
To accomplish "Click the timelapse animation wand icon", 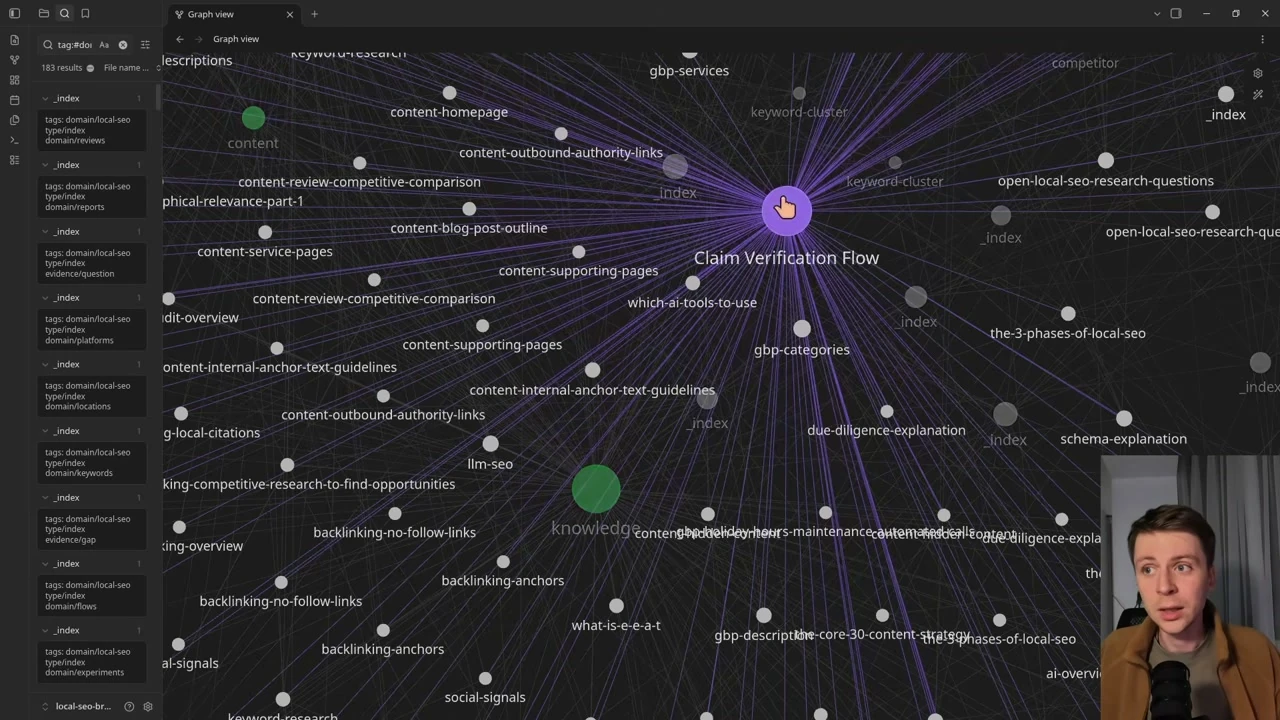I will tap(1258, 95).
